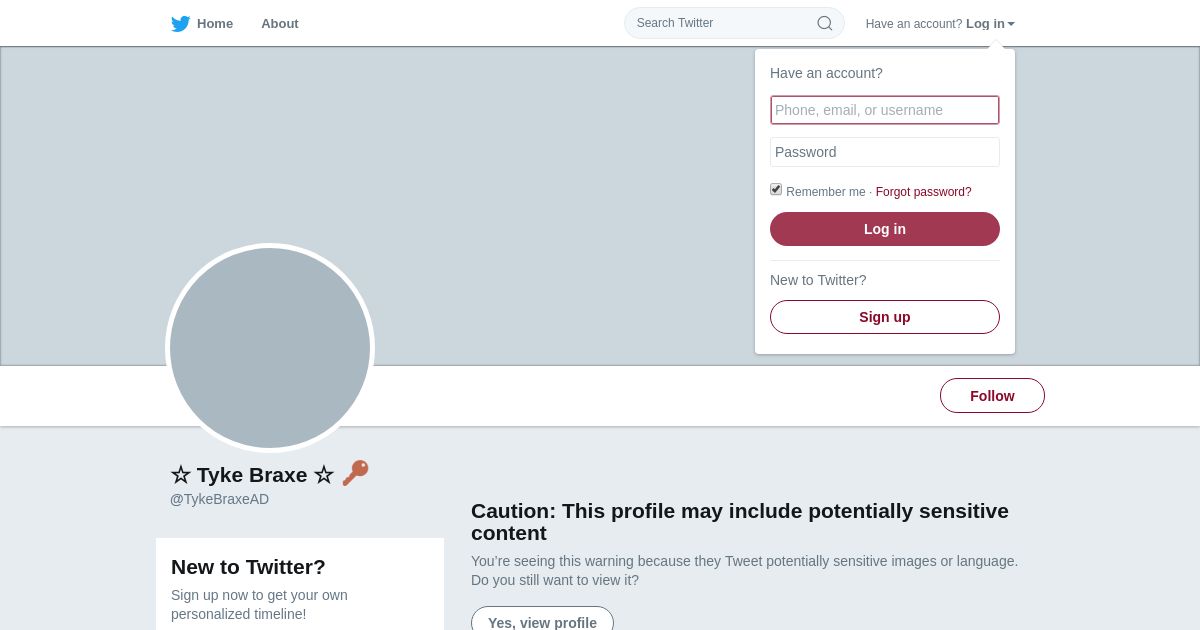Open the About page link
The width and height of the screenshot is (1200, 630).
(280, 24)
